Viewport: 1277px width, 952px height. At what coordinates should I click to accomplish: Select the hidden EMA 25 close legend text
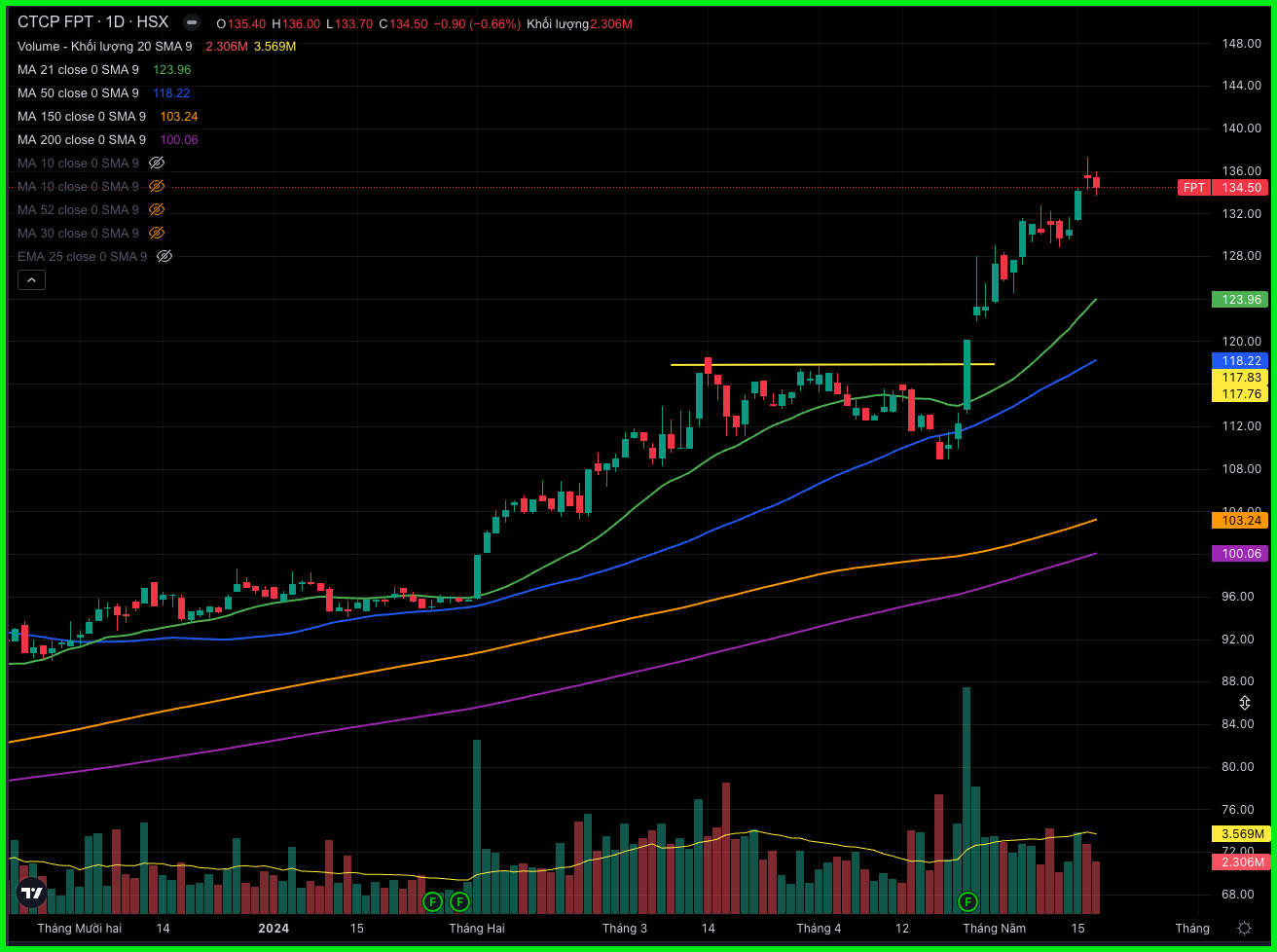82,257
